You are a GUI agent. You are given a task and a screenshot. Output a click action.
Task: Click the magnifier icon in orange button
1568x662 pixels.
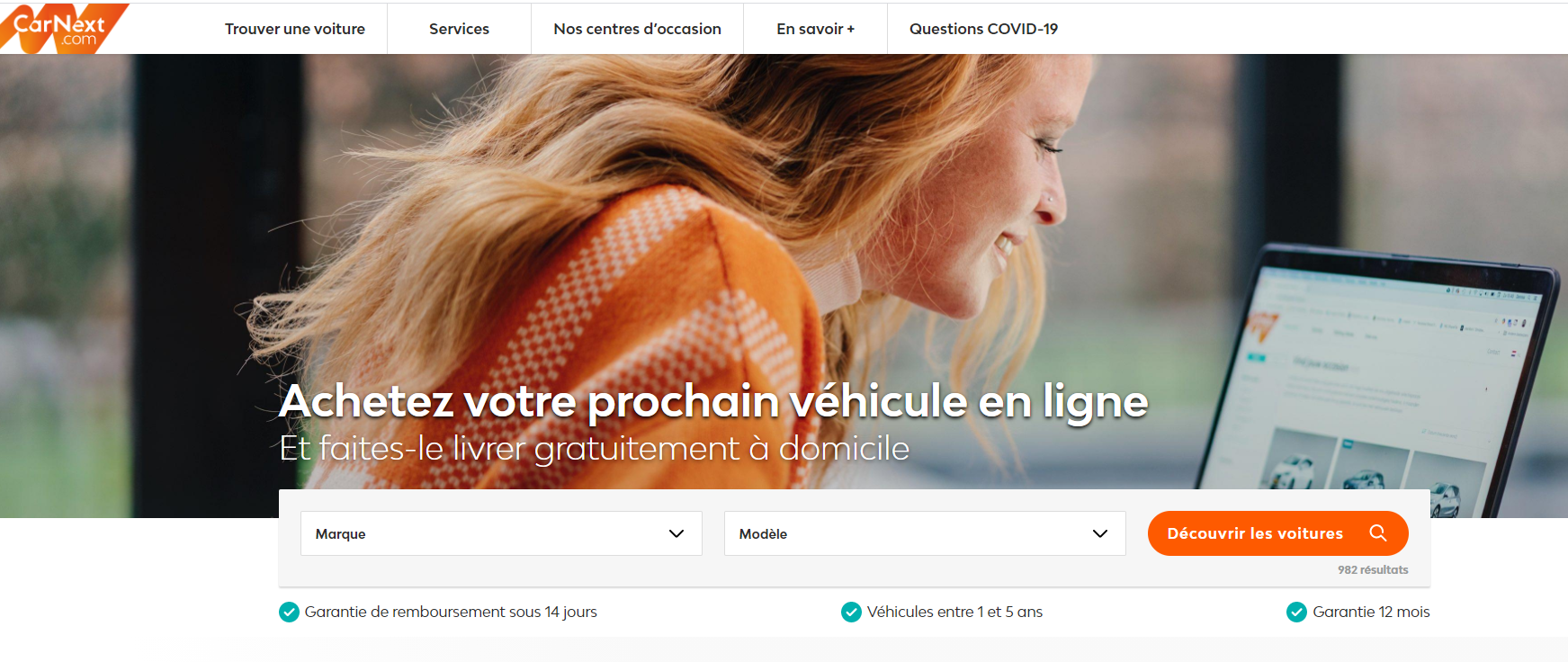coord(1377,533)
